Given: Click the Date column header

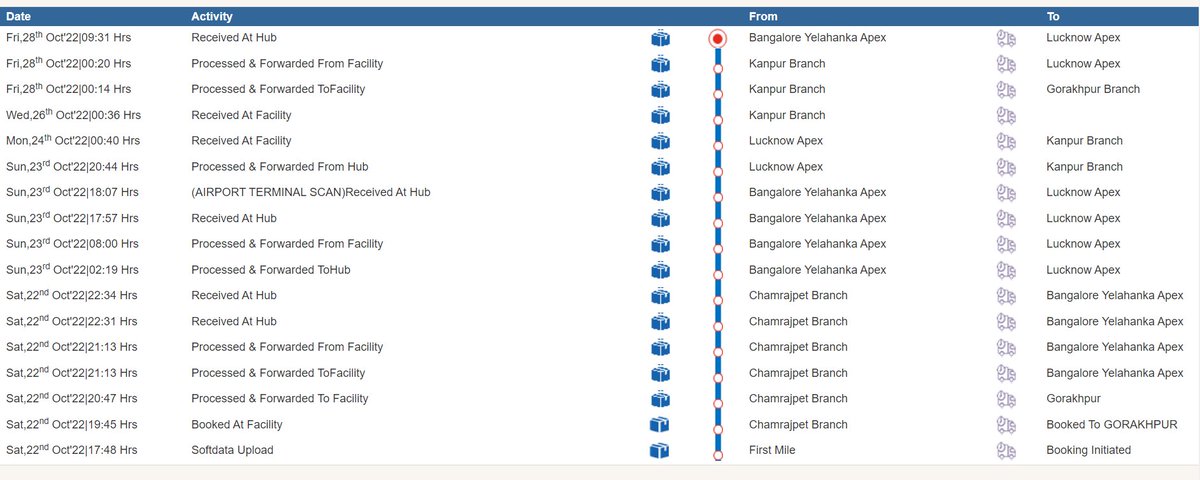Looking at the screenshot, I should pyautogui.click(x=18, y=17).
